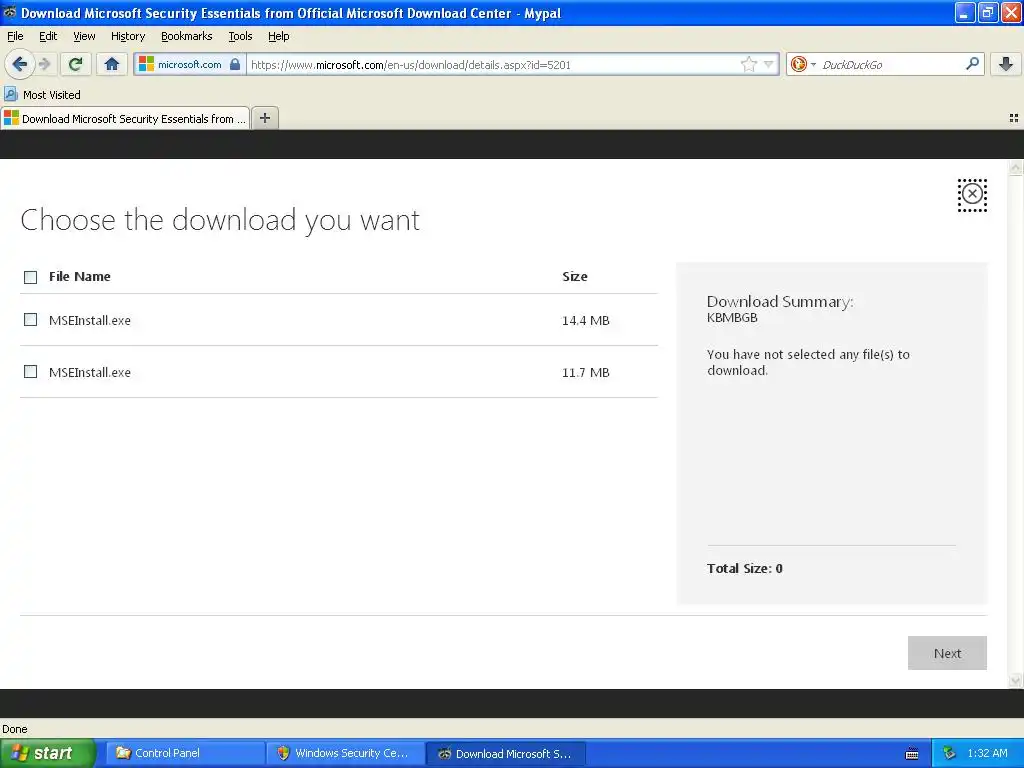Screen dimensions: 1024x768
Task: Click the Size column header
Action: coord(575,276)
